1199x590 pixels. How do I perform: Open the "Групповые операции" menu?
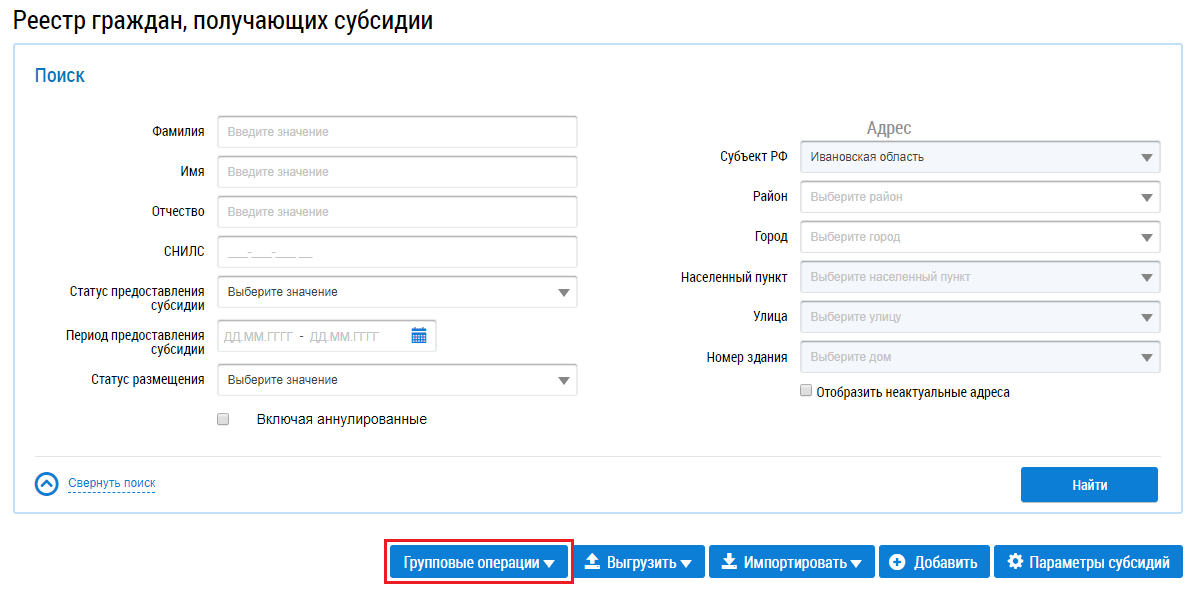pyautogui.click(x=478, y=562)
